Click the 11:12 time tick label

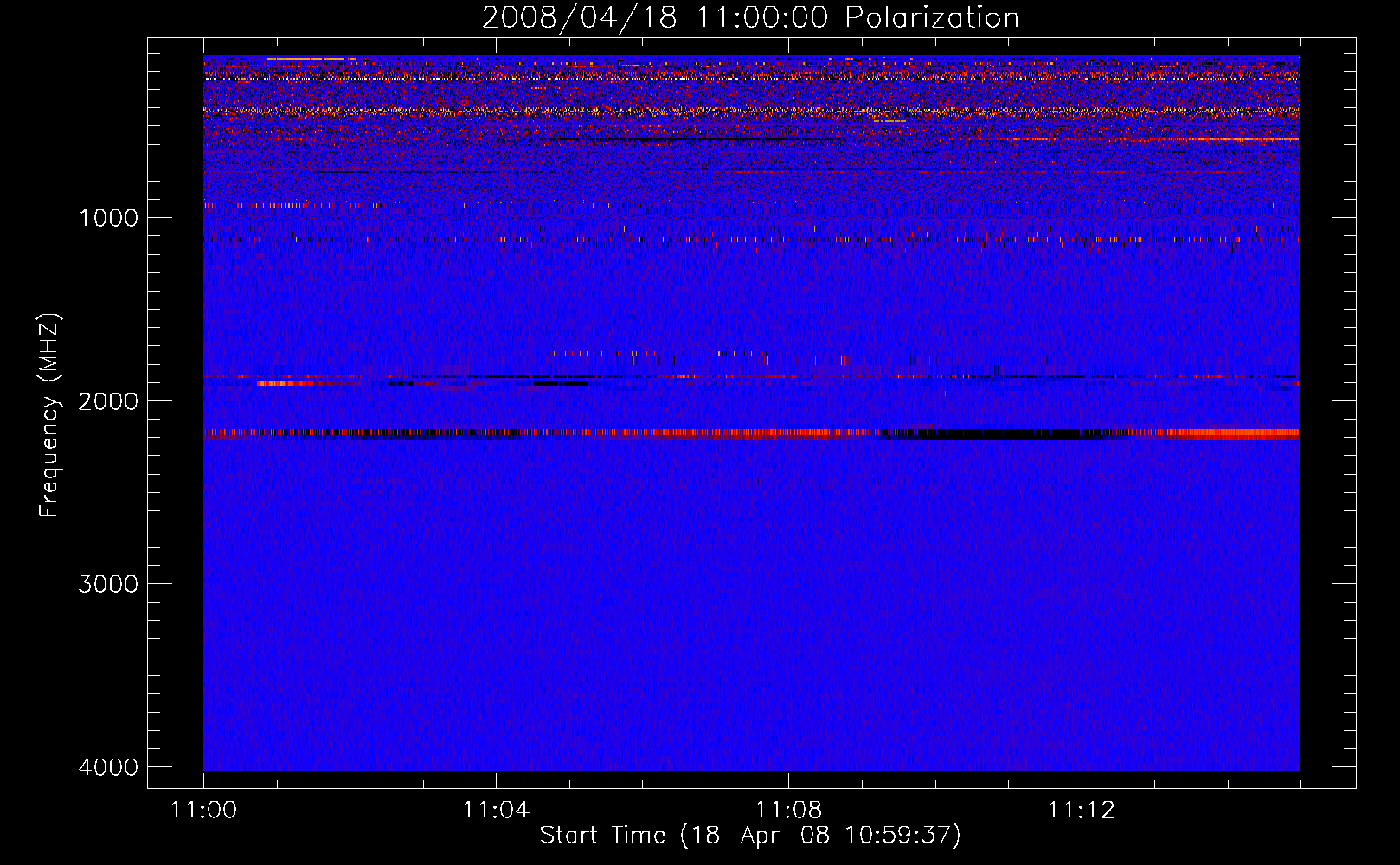(1082, 810)
